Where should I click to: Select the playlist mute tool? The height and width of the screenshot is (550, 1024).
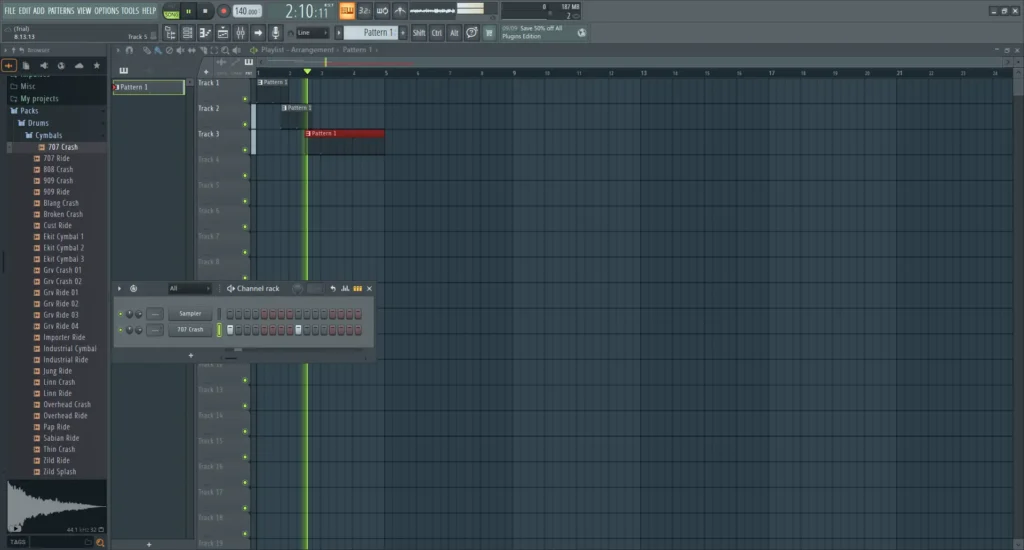click(180, 50)
